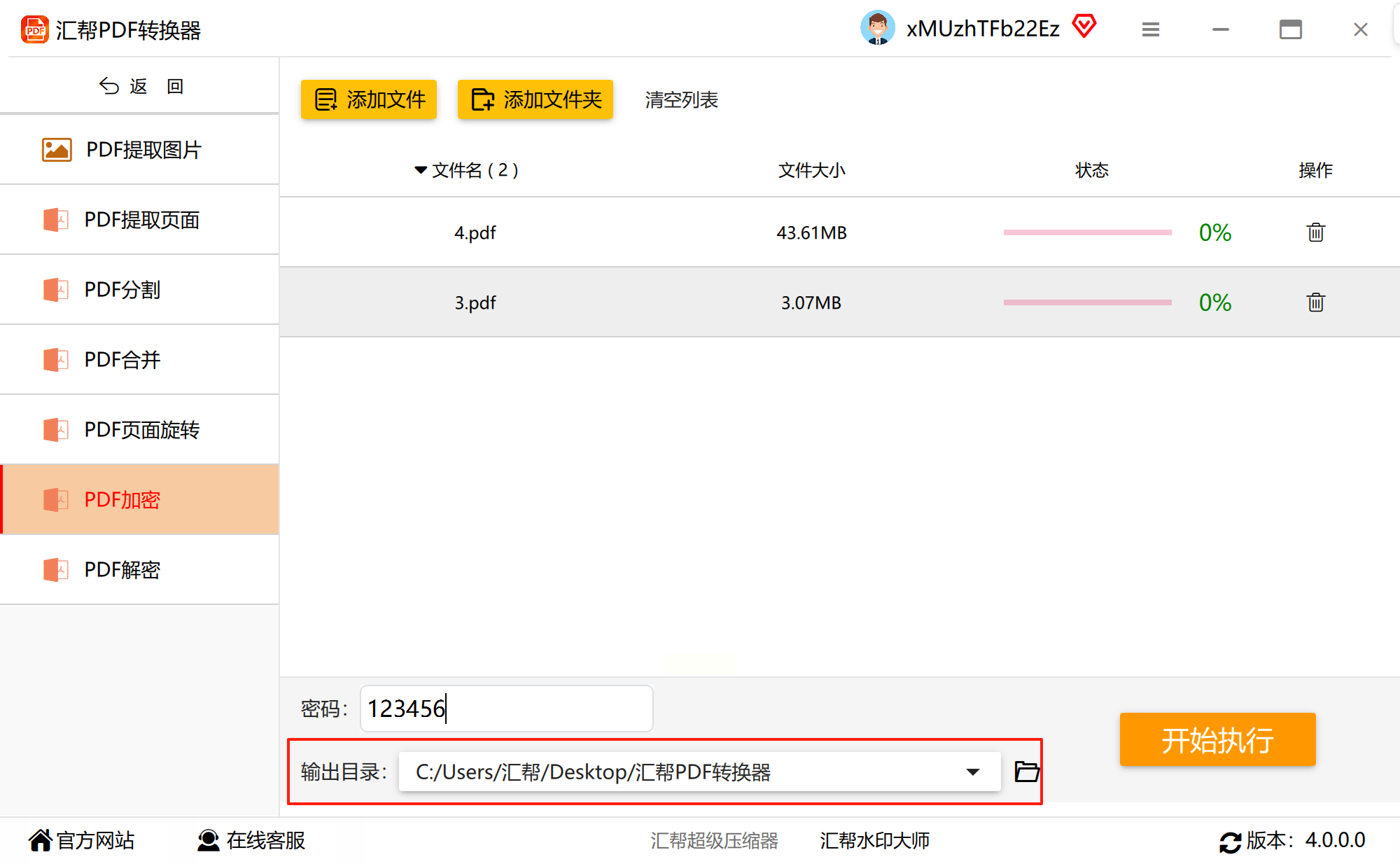1400x864 pixels.
Task: Open PDF提取图片 in the sidebar
Action: tap(140, 150)
